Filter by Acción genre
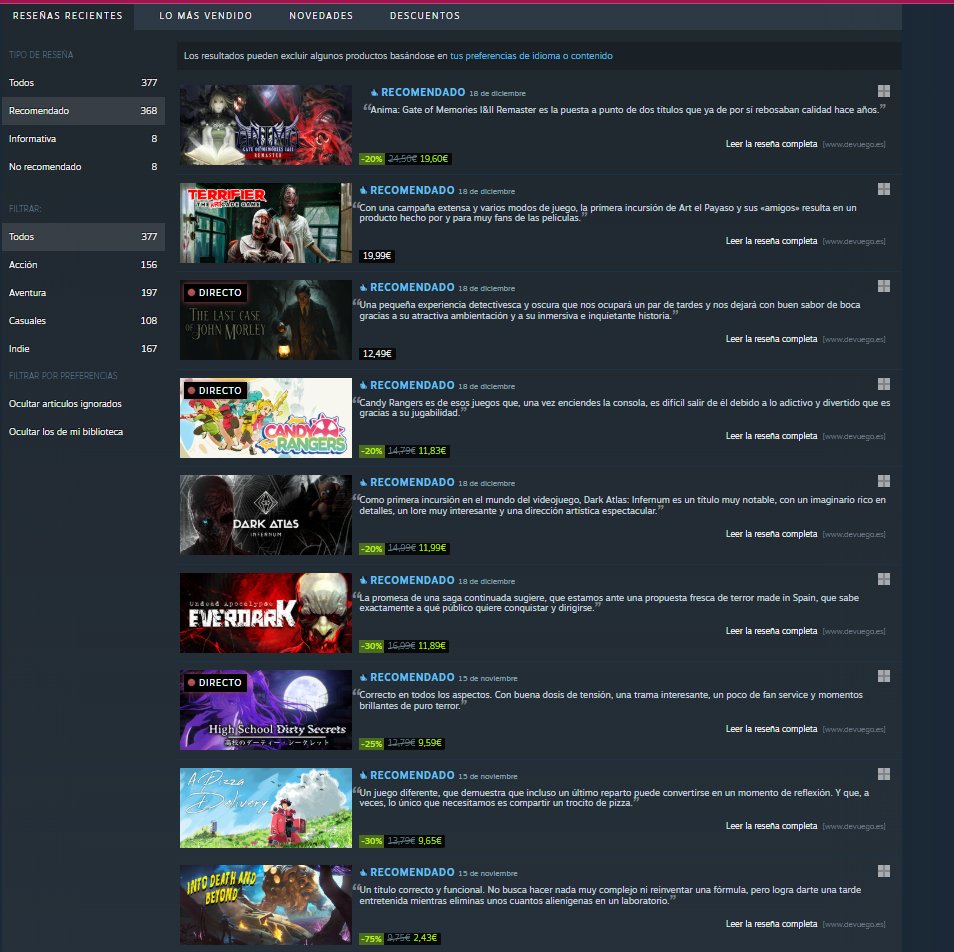 [x=83, y=265]
